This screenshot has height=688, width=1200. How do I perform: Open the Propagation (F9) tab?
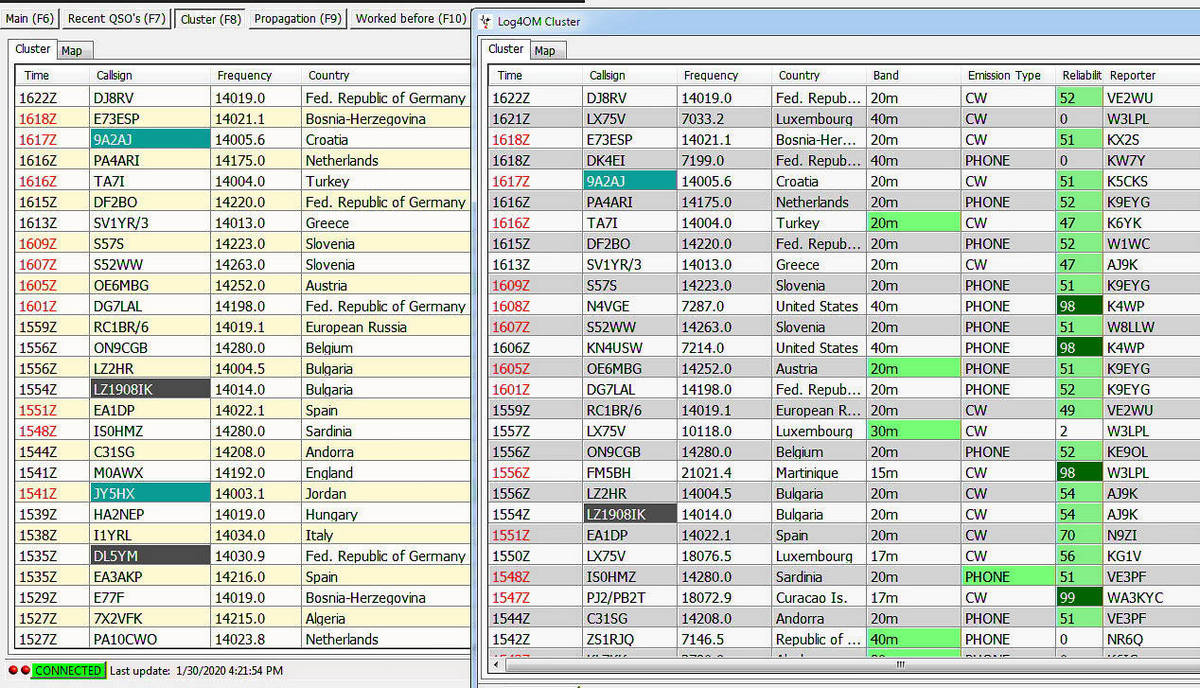pos(297,18)
